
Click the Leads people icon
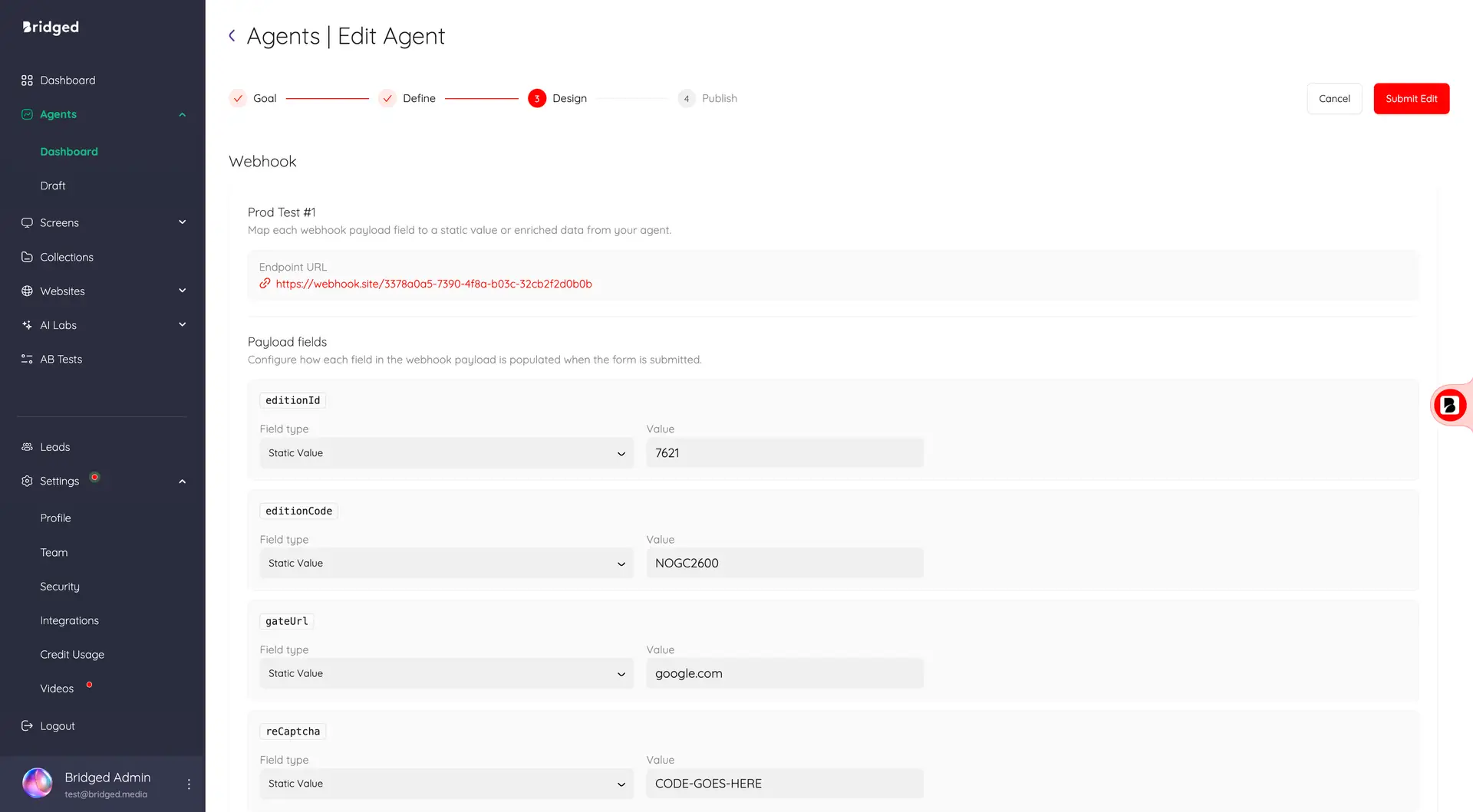(27, 447)
